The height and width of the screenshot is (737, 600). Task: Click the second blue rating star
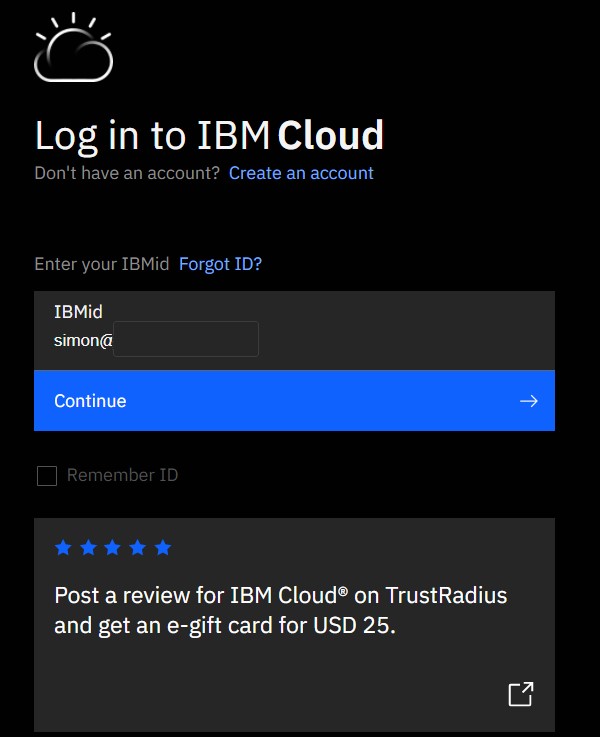point(88,548)
